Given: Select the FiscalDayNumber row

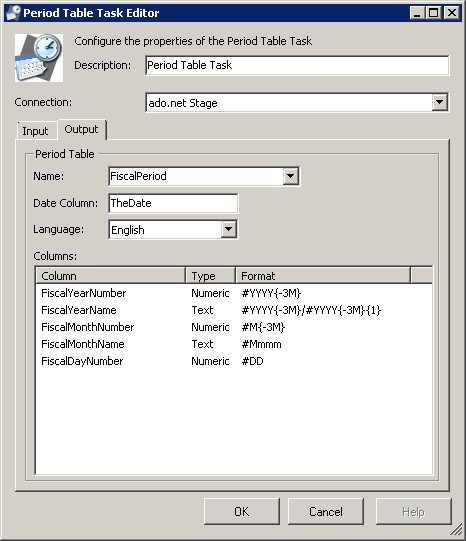Looking at the screenshot, I should [234, 361].
